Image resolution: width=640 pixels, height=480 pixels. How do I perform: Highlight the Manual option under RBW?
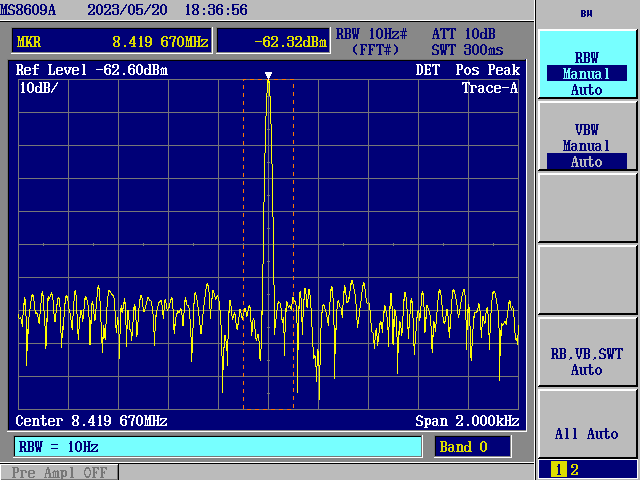pos(587,73)
